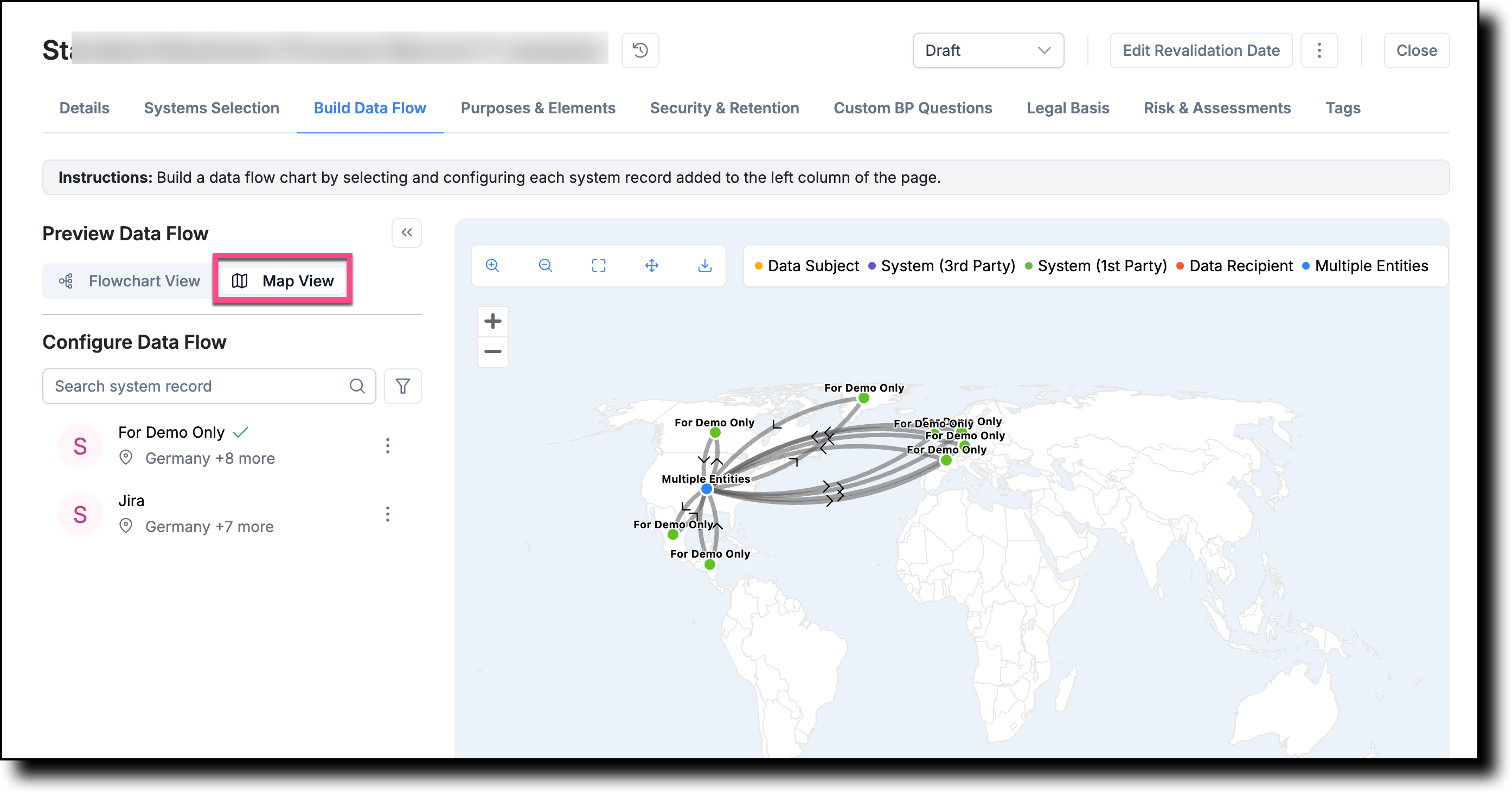
Task: Click the map plus zoom button
Action: coord(493,321)
